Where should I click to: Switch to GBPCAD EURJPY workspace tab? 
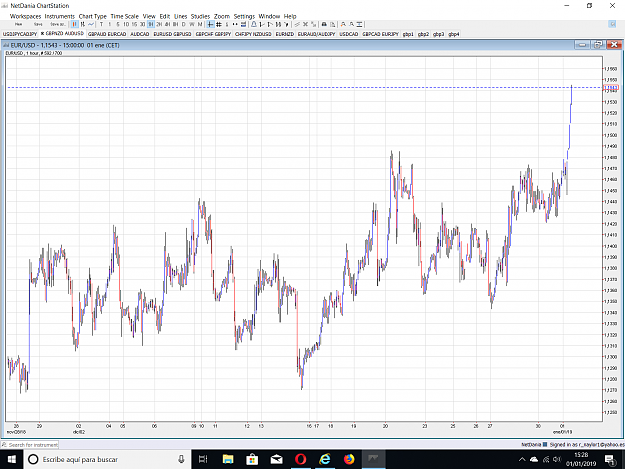pos(380,34)
